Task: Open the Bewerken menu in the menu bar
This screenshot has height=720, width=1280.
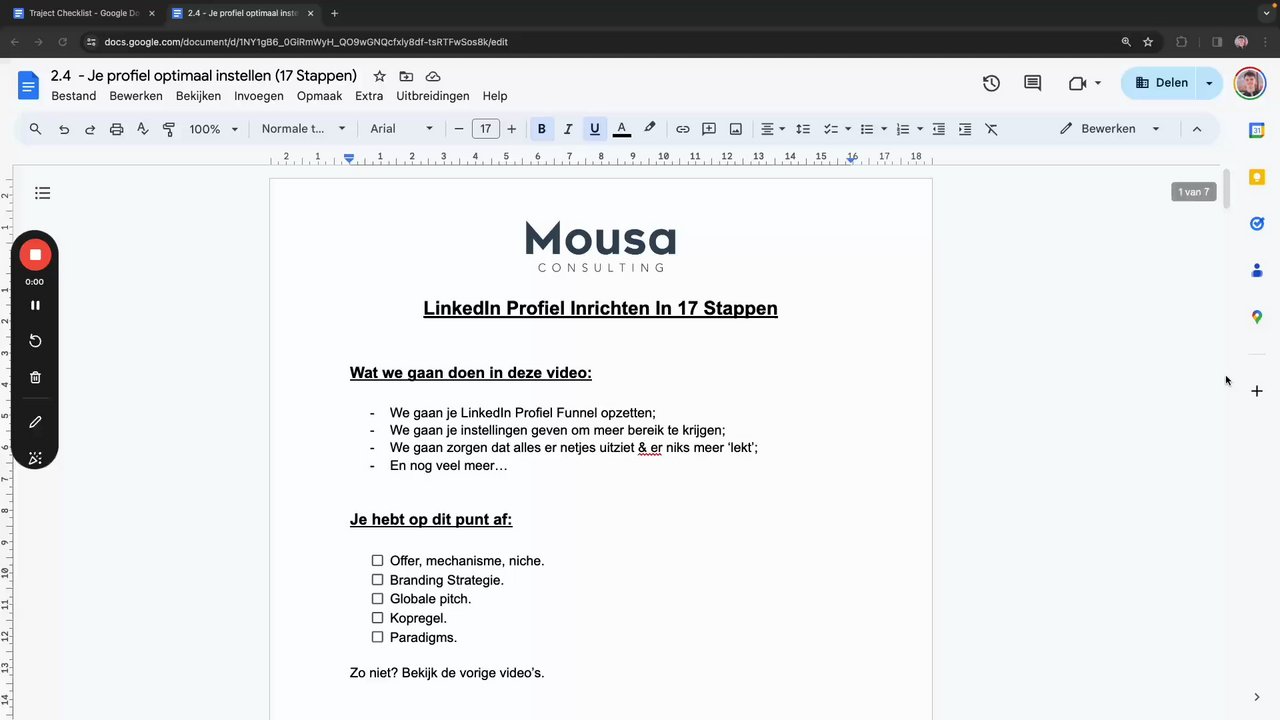Action: click(136, 96)
